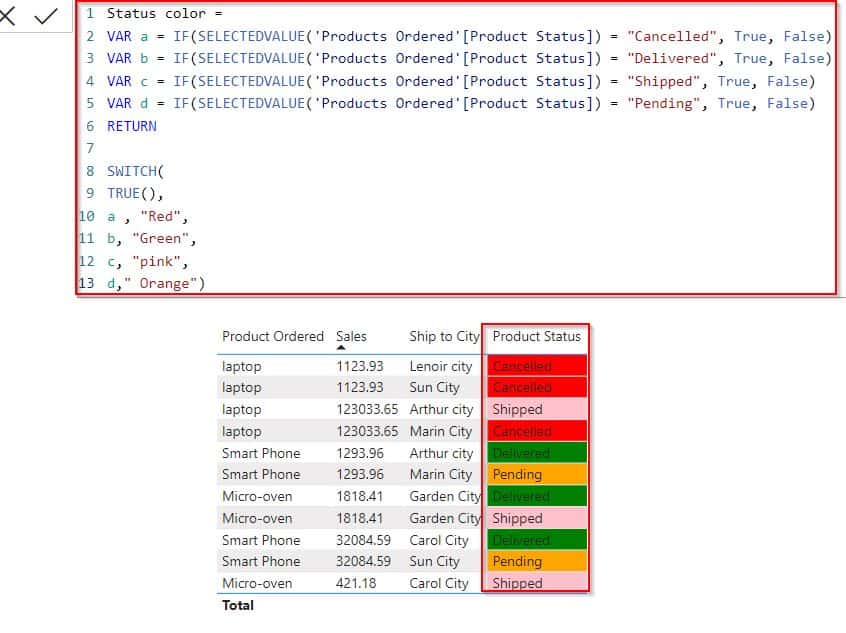Click the TRUE(), line in the formula
This screenshot has height=633, width=846.
pyautogui.click(x=135, y=193)
